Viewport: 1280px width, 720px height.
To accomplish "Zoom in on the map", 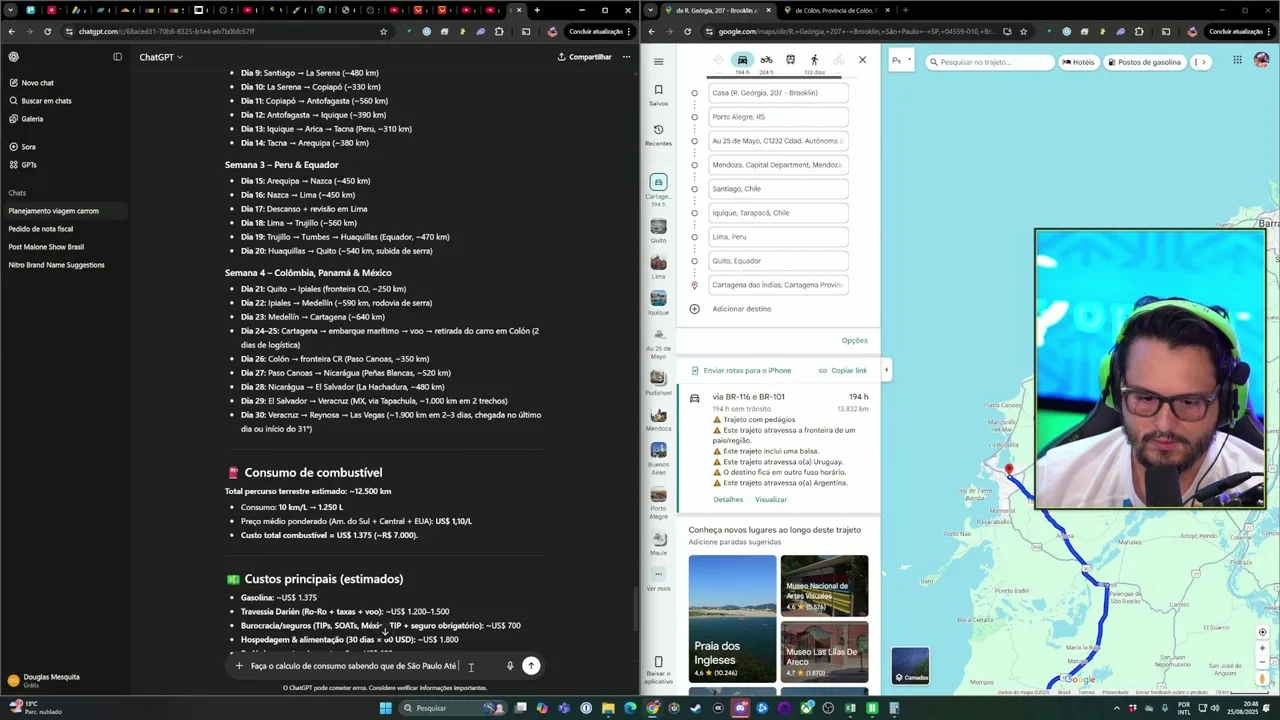I will 1262,648.
